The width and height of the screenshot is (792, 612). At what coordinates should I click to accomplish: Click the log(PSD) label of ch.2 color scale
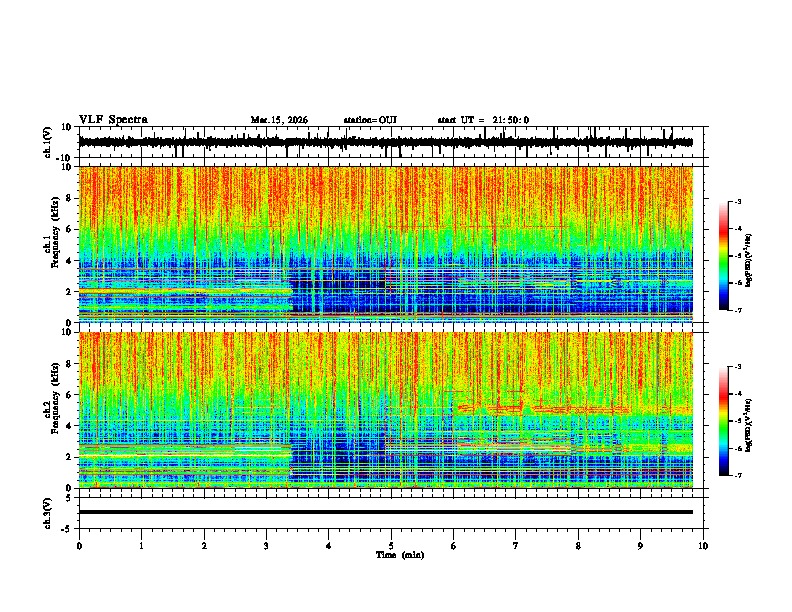coord(750,425)
